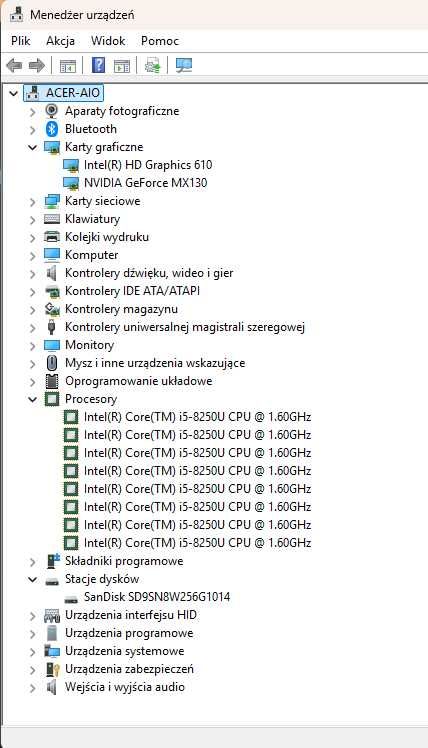The width and height of the screenshot is (428, 748).
Task: Click the Menedżer urządzeń title bar icon
Action: [17, 15]
